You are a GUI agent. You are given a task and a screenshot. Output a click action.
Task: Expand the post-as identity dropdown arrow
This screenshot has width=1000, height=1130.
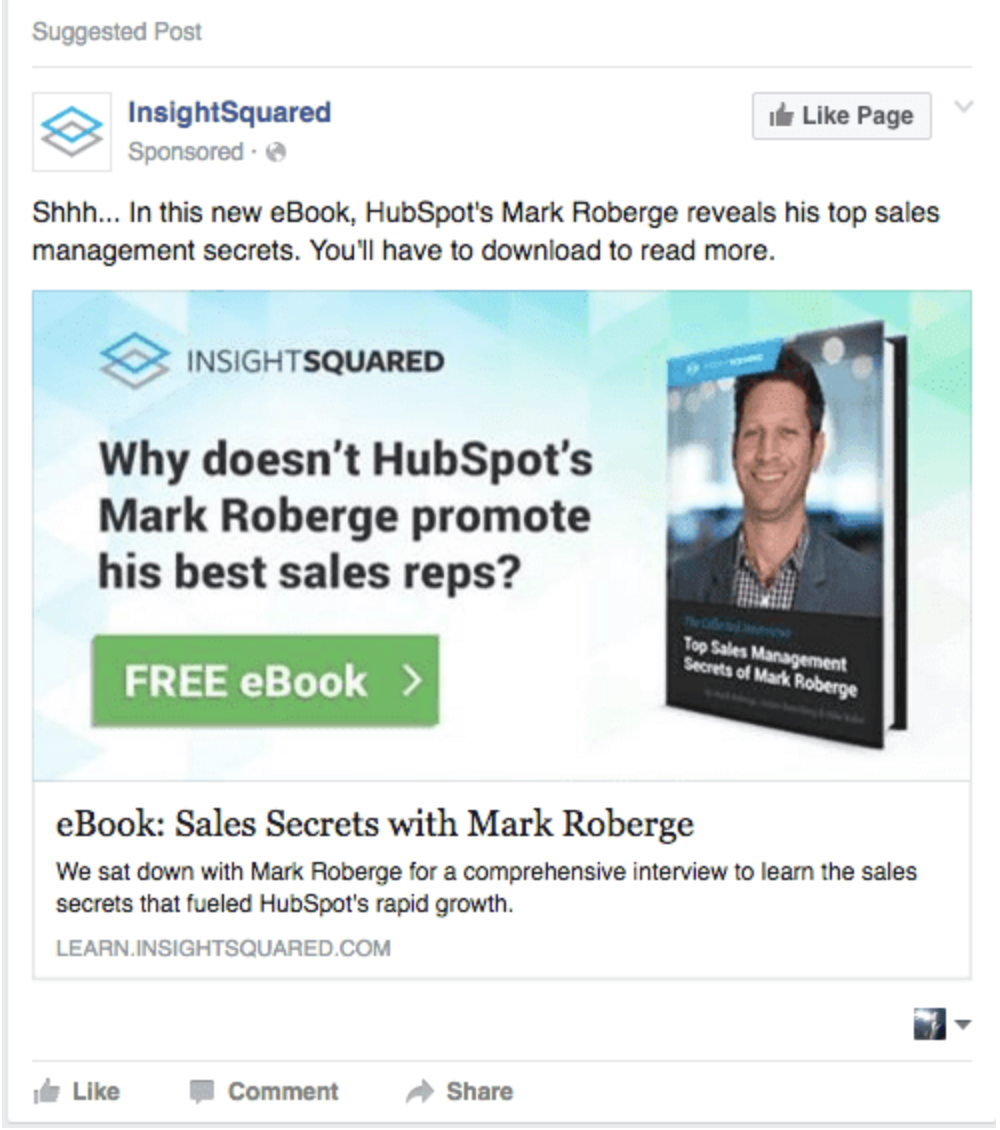(963, 1024)
